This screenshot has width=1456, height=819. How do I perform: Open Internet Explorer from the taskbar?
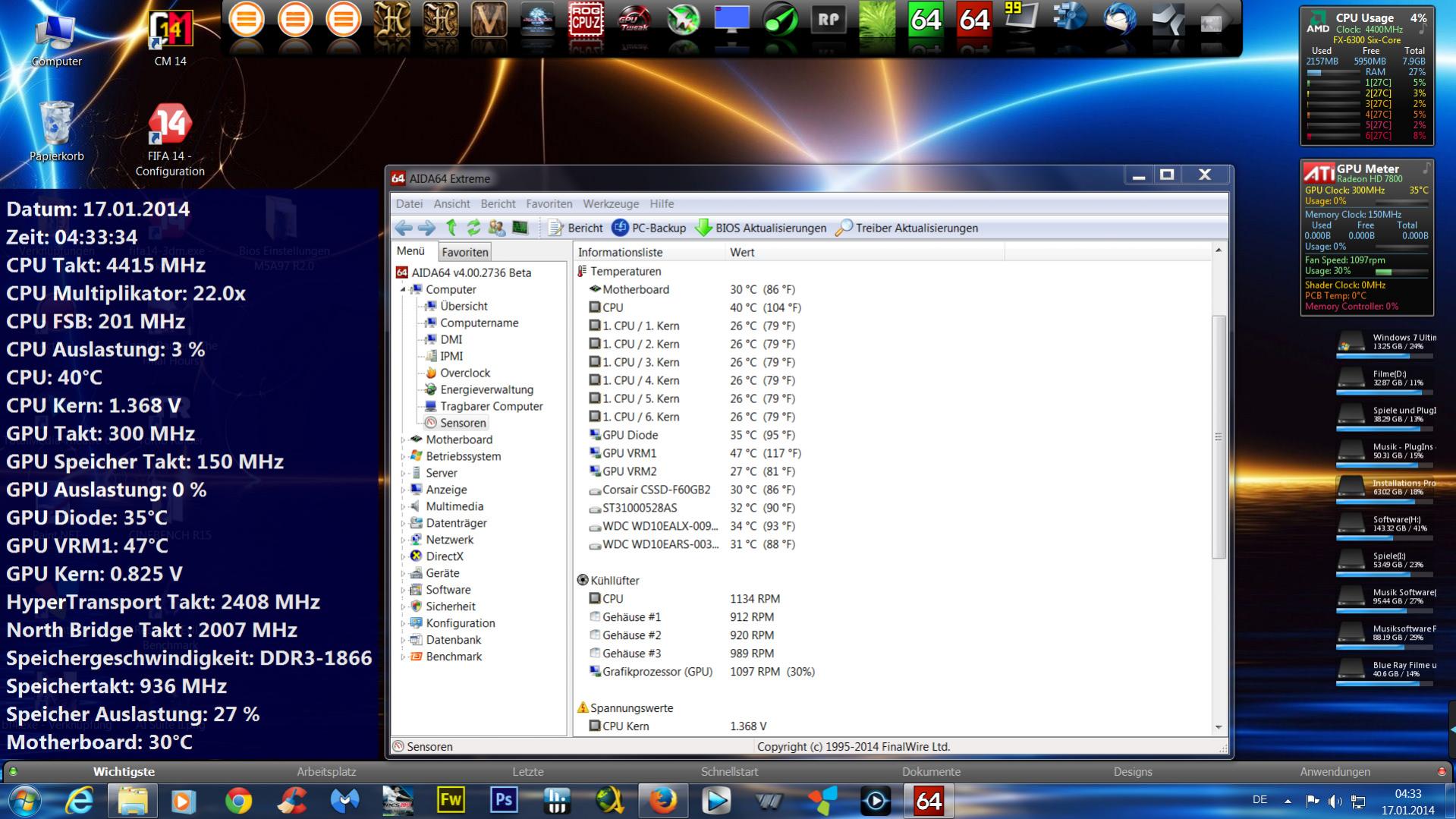[79, 801]
